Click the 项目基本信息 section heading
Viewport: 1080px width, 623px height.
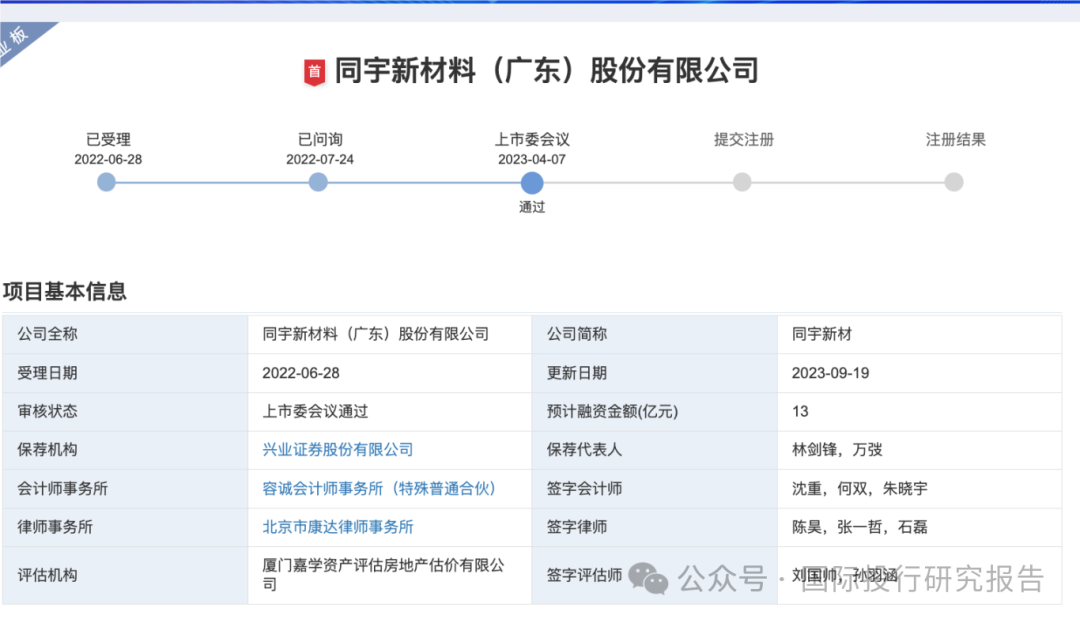[65, 291]
